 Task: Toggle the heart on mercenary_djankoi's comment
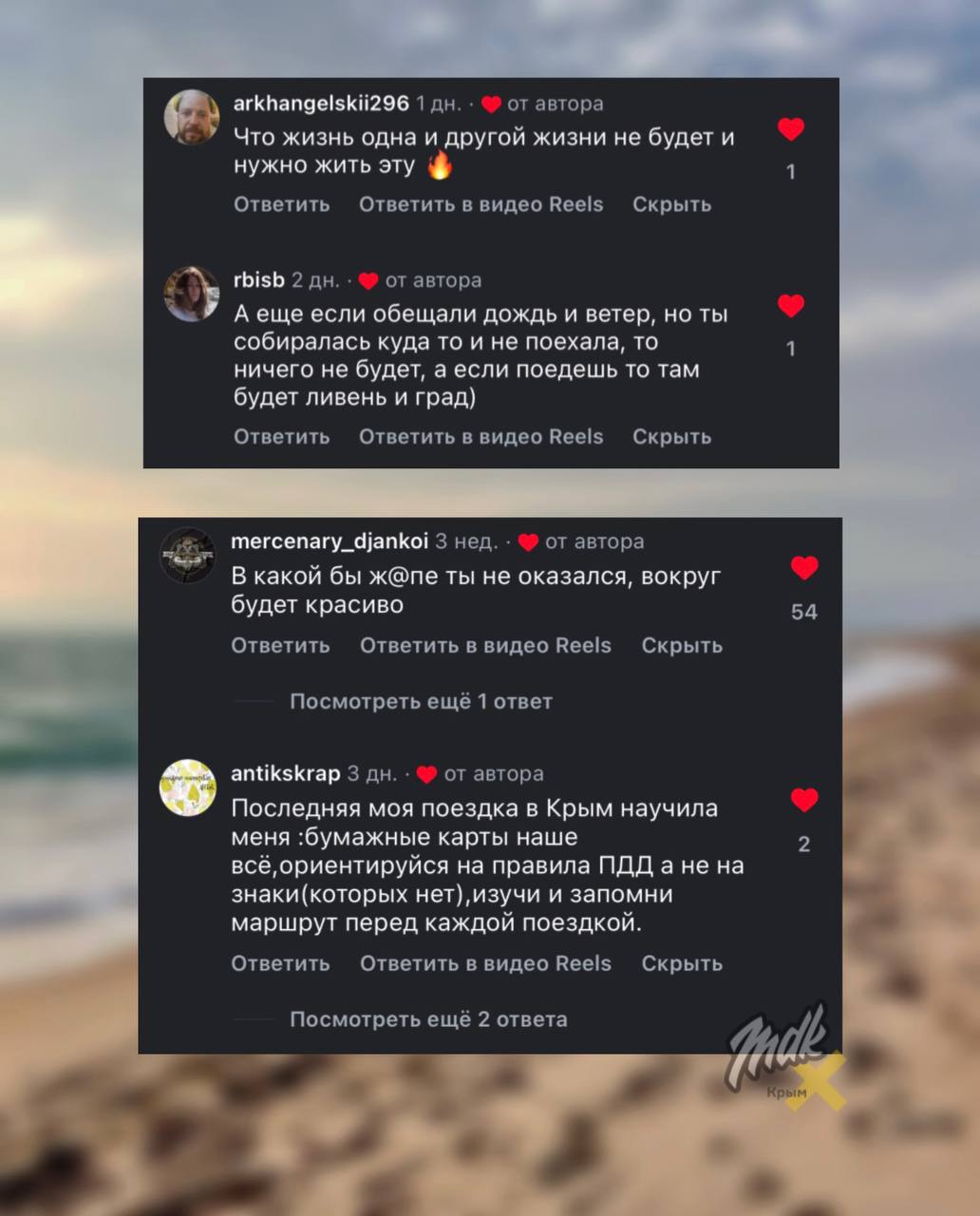tap(804, 568)
